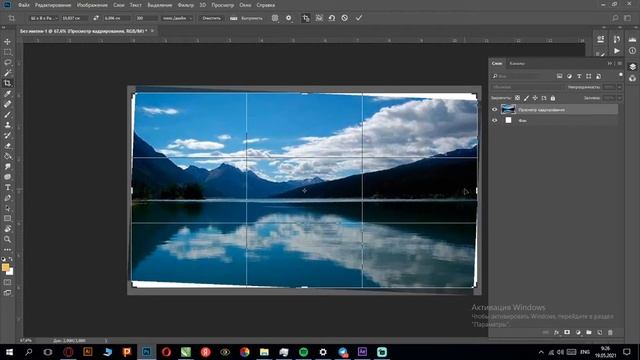This screenshot has width=640, height=360.
Task: Click the Очистить button
Action: [211, 18]
